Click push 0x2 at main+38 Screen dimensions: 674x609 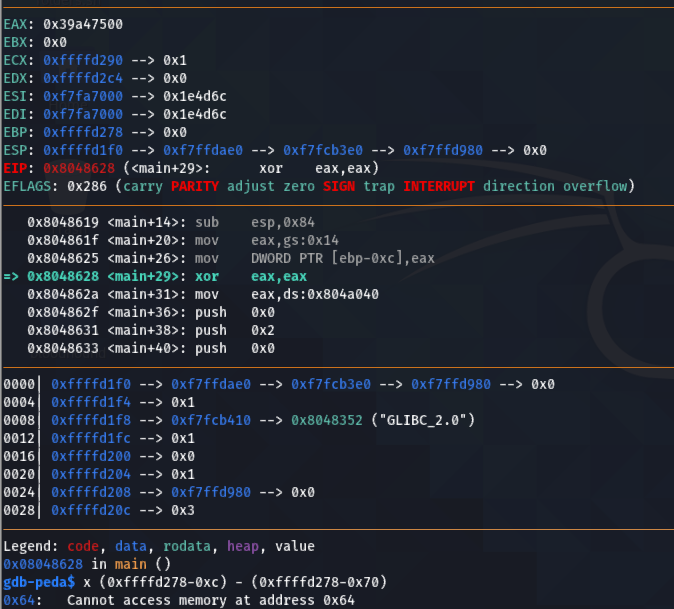tap(235, 331)
